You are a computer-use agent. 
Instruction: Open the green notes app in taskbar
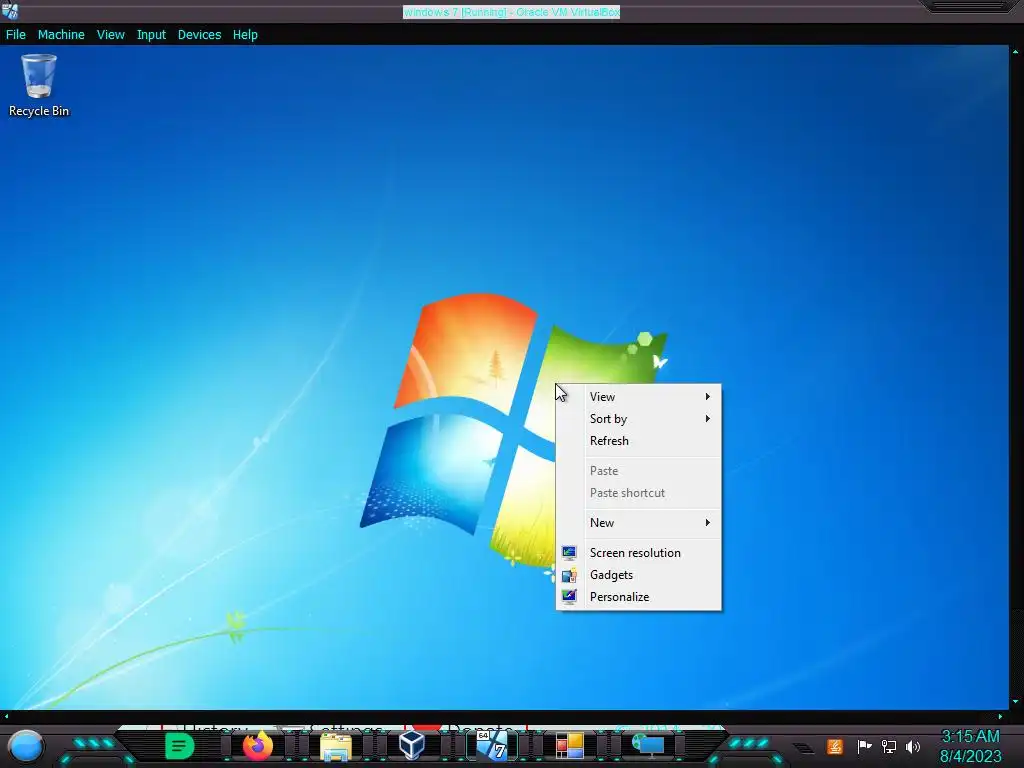pyautogui.click(x=180, y=746)
